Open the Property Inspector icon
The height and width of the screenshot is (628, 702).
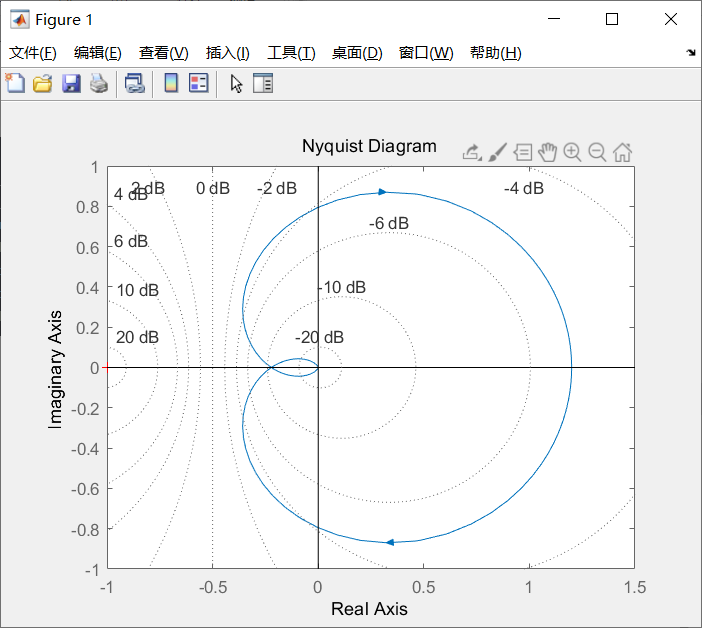(x=263, y=83)
